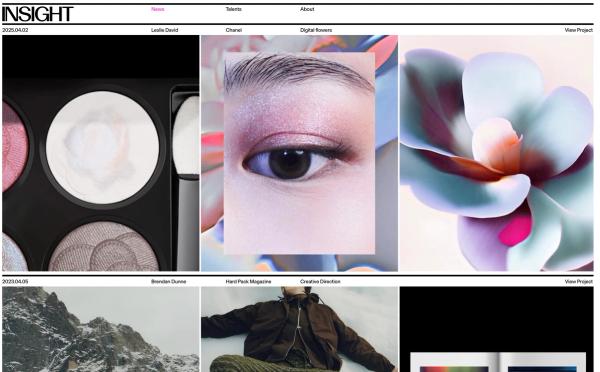
Task: Select the Brendan Dunne artist name
Action: point(168,282)
